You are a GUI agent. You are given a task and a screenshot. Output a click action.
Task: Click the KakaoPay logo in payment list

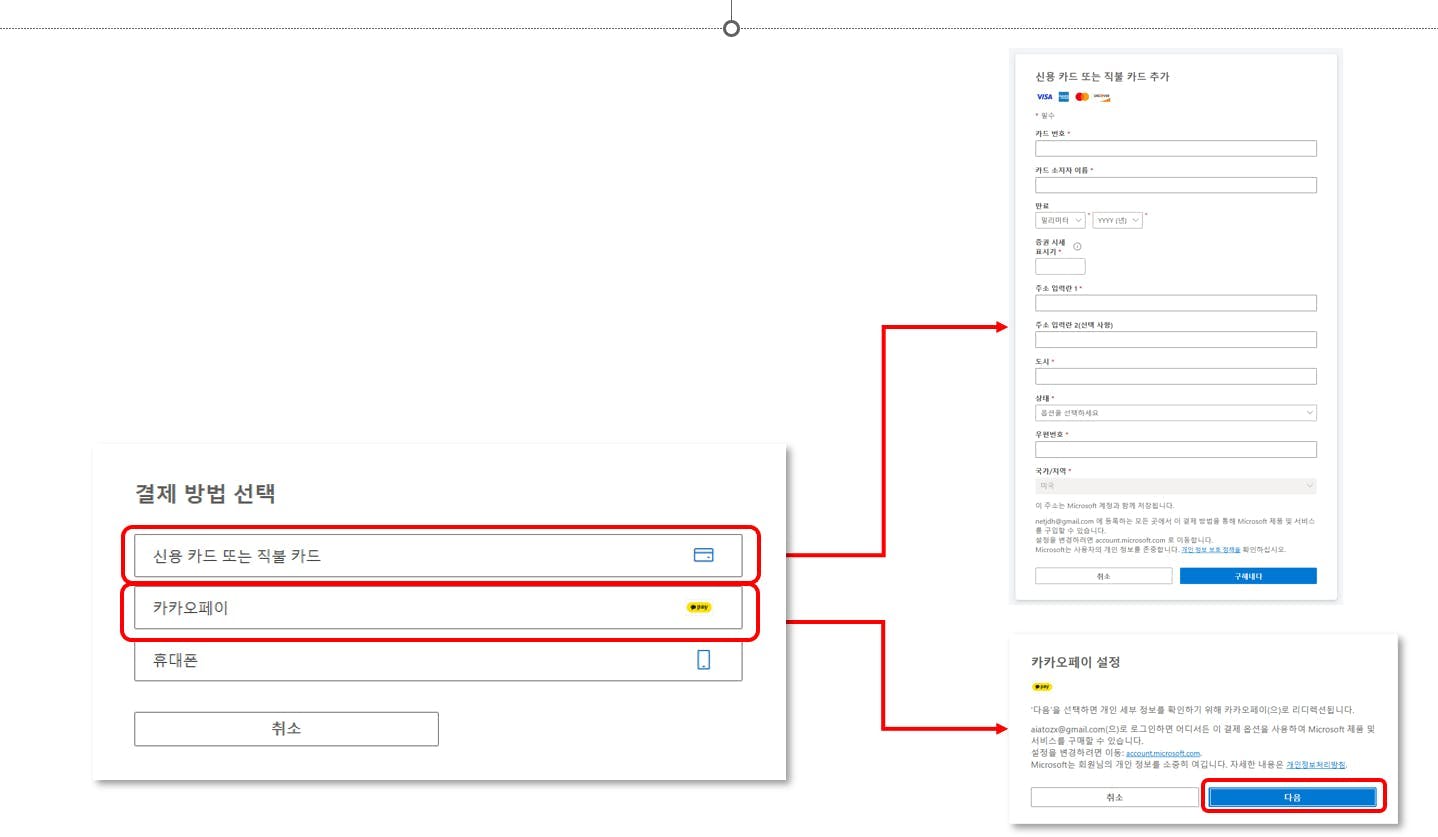699,607
